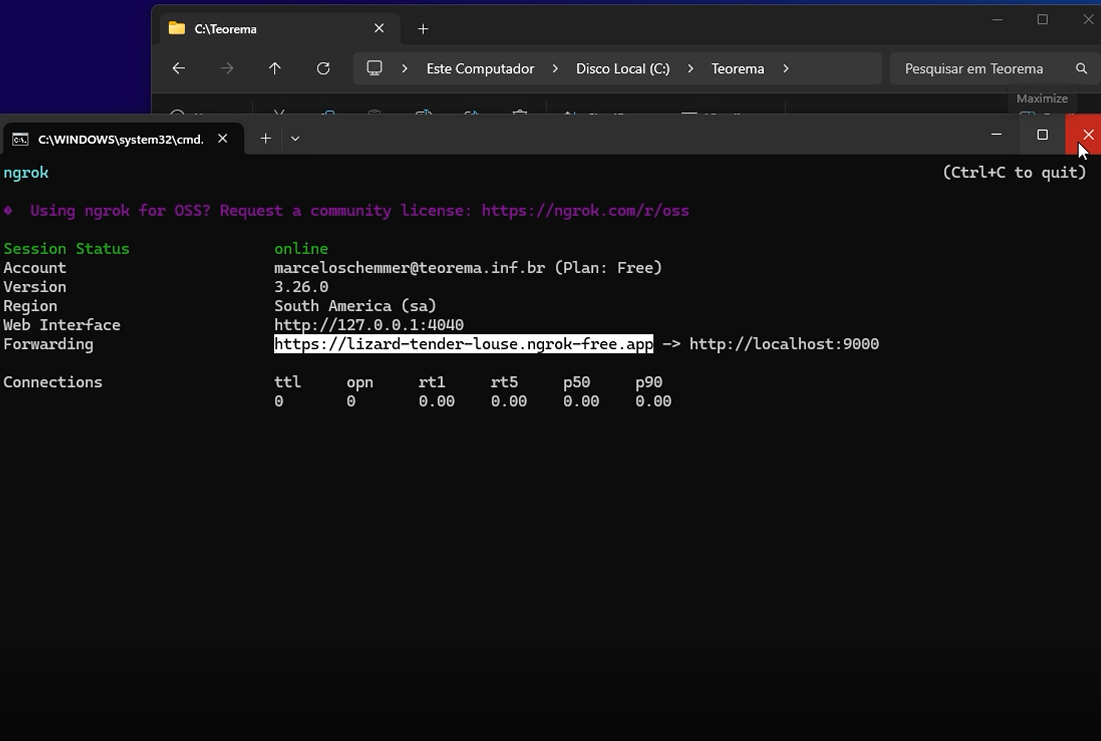Image resolution: width=1101 pixels, height=741 pixels.
Task: Click Disco Local (C:) breadcrumb
Action: pyautogui.click(x=623, y=68)
